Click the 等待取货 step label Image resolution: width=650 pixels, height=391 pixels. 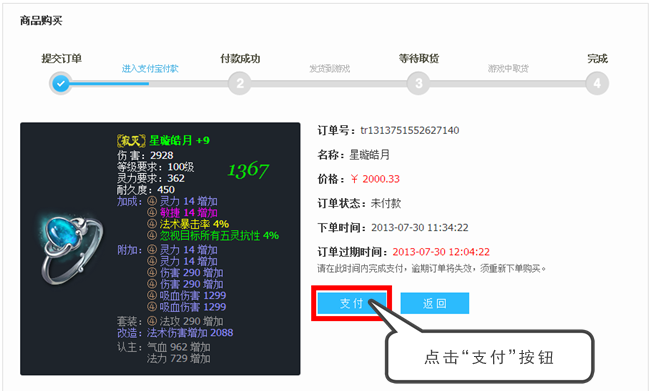click(419, 58)
